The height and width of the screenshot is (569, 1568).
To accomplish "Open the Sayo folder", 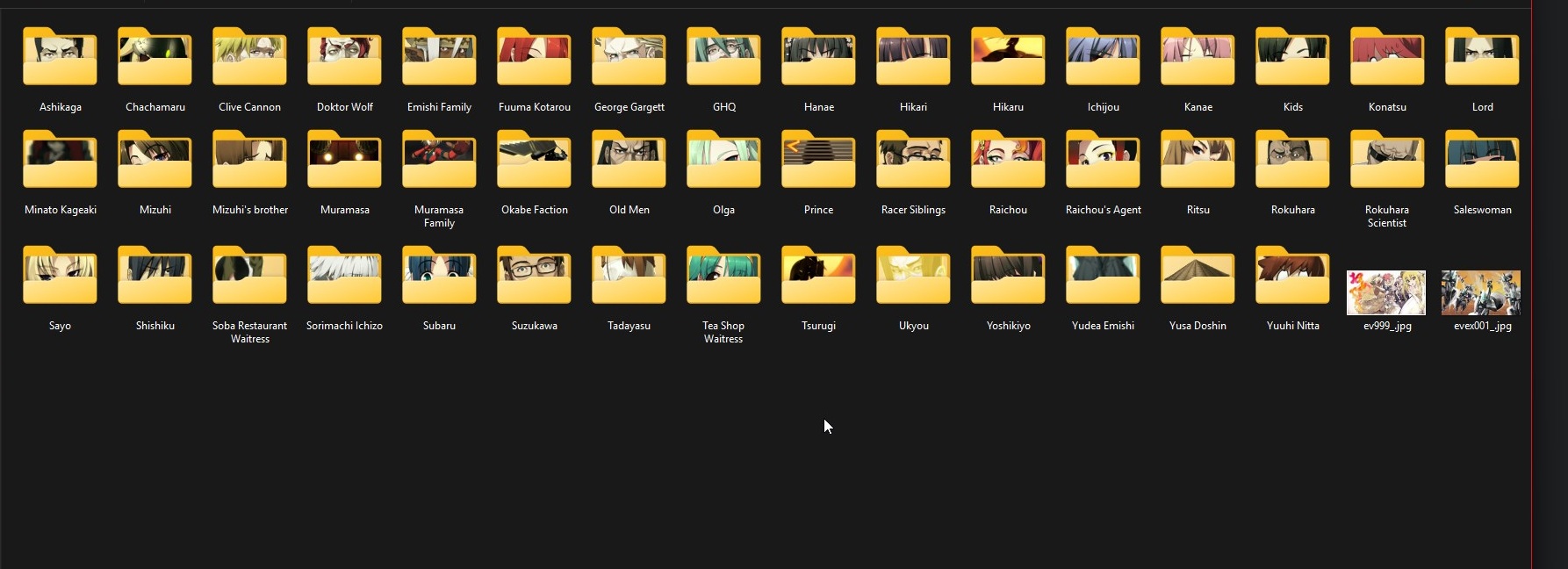I will 60,275.
